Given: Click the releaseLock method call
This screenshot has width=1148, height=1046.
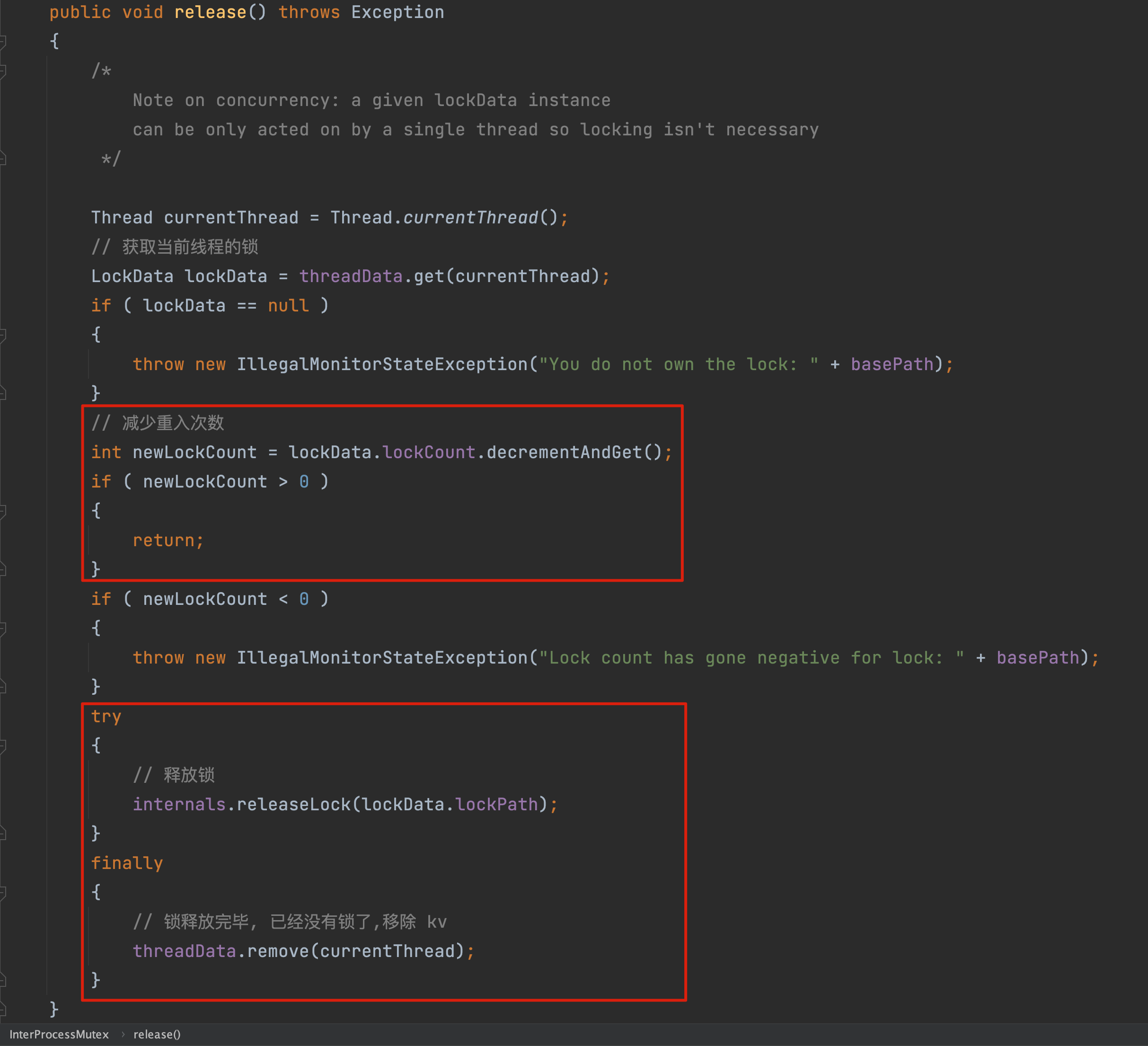Looking at the screenshot, I should point(293,804).
